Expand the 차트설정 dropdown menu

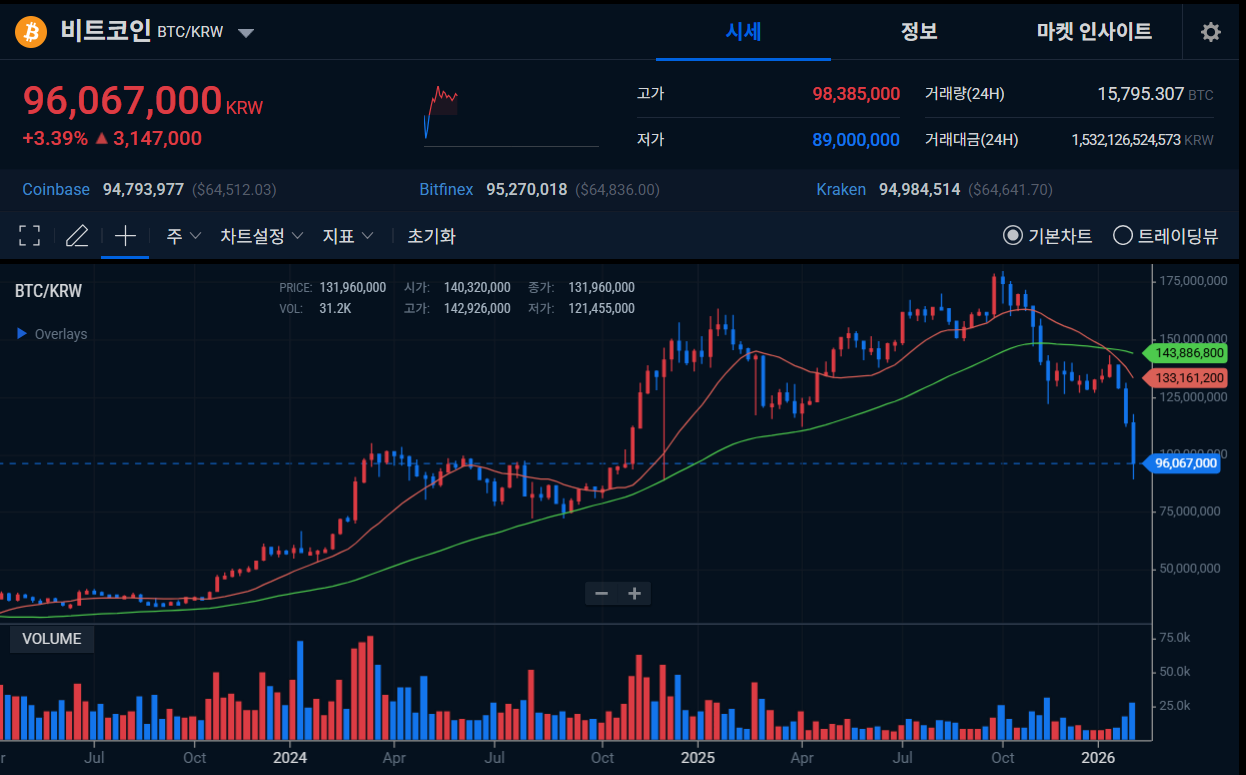tap(261, 236)
